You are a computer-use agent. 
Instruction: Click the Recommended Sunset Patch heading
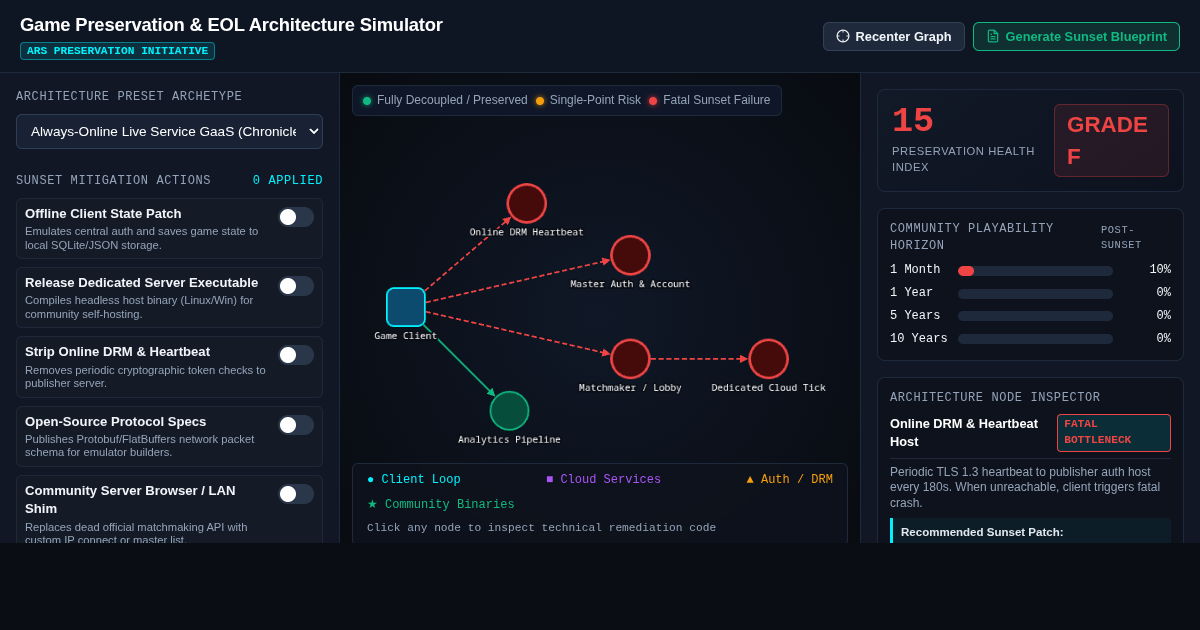click(982, 532)
